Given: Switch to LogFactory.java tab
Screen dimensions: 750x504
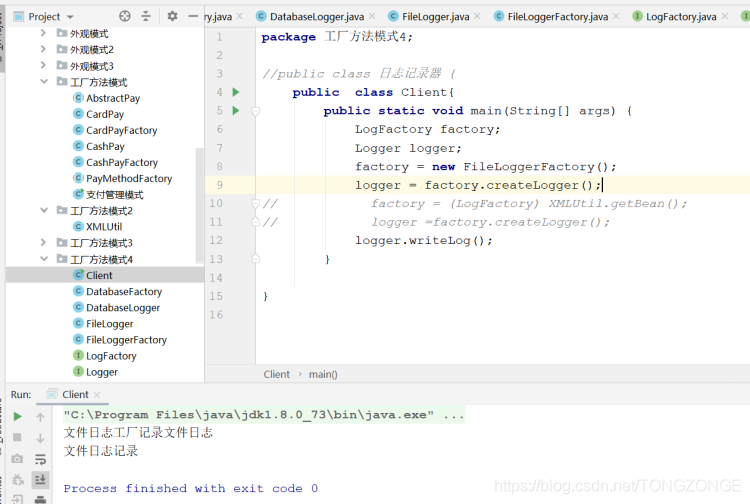Looking at the screenshot, I should point(681,17).
